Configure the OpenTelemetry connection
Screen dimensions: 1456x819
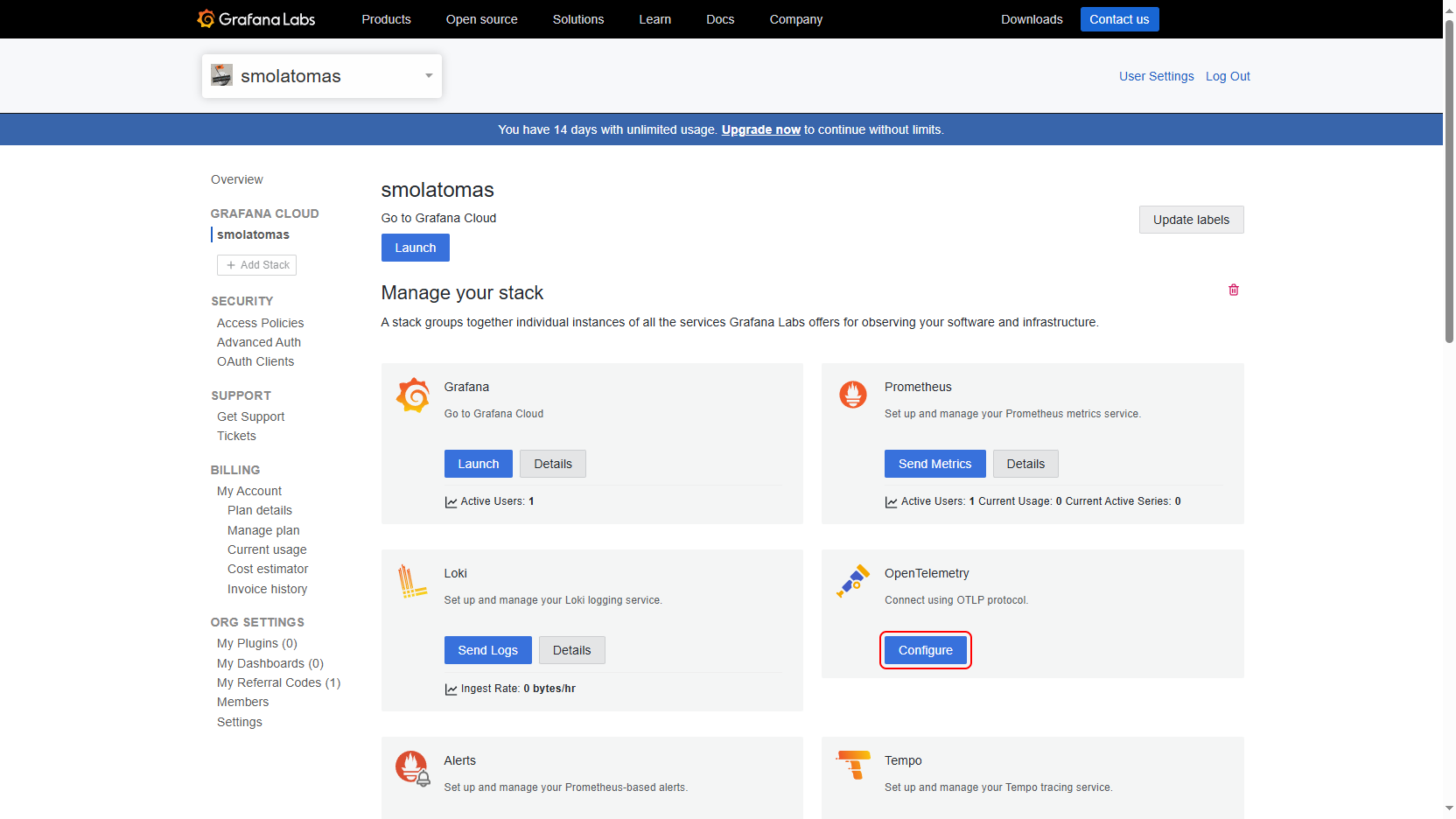tap(926, 650)
